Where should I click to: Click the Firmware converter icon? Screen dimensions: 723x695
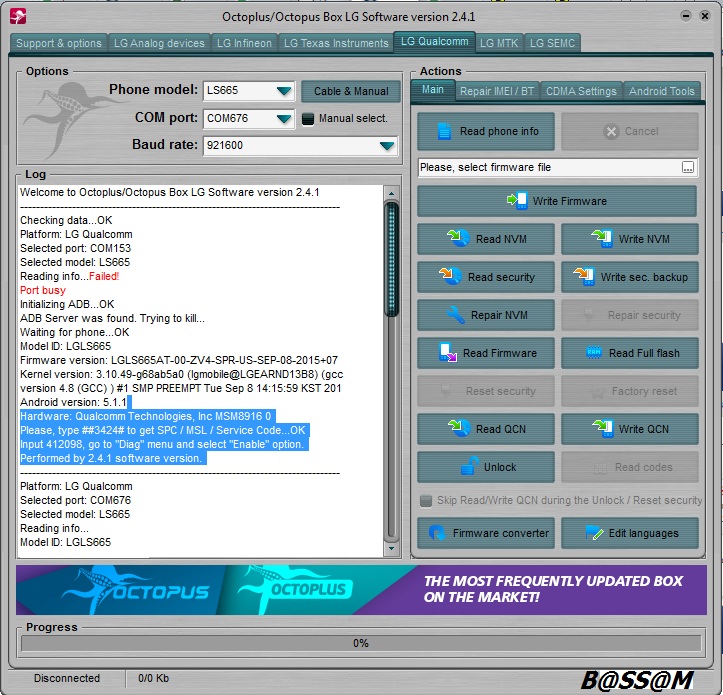[x=437, y=533]
